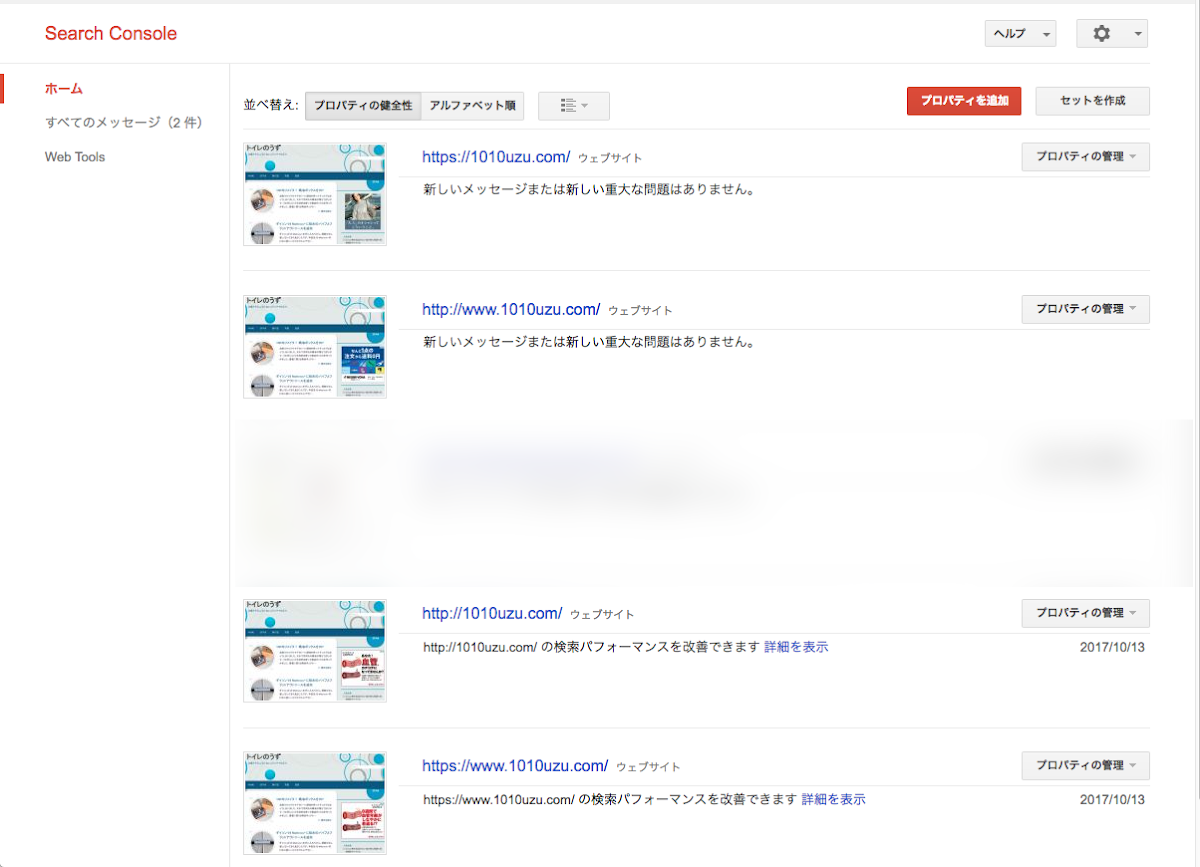
Task: Expand プロパティの管理 for https://1010uzu.com/
Action: (1085, 157)
